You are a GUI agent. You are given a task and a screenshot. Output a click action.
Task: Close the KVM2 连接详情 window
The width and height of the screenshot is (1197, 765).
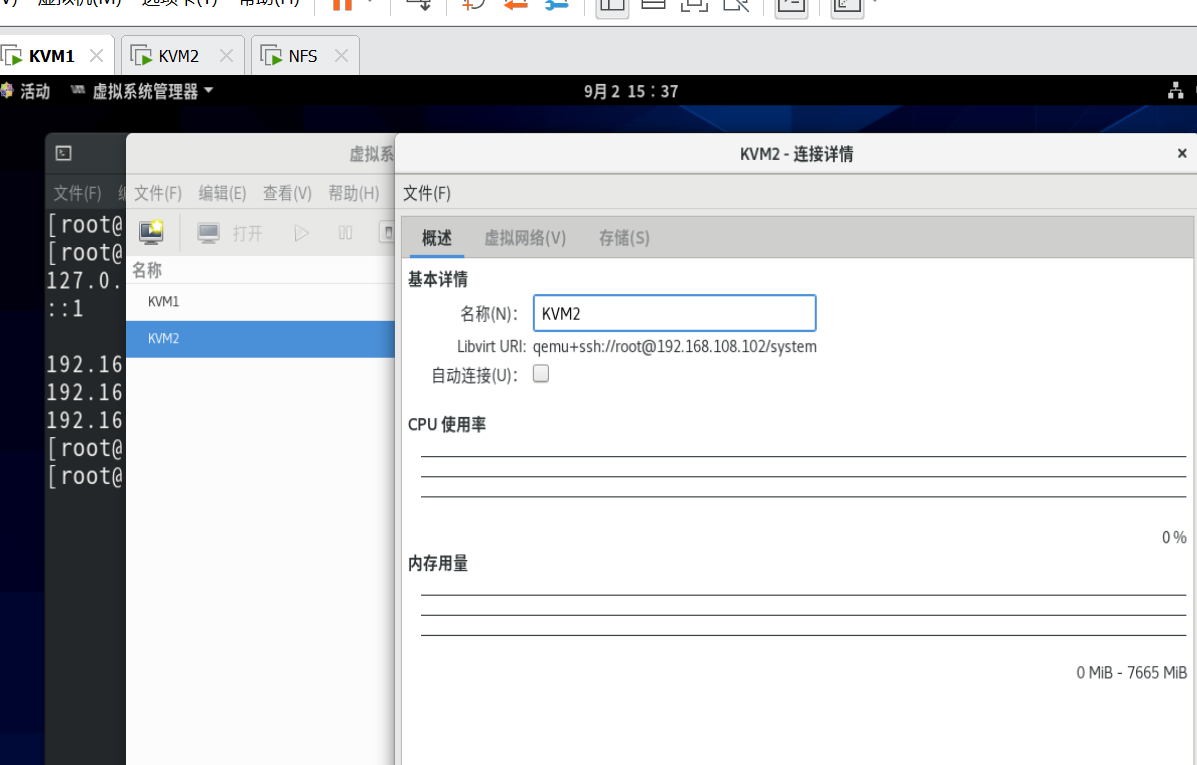[1182, 153]
